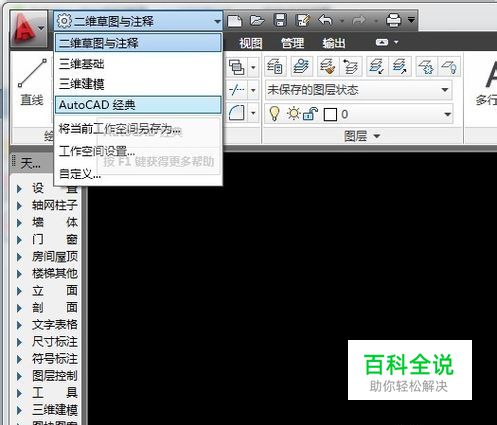Open the draw order dropdown arrow
497x425 pixels.
coord(253,67)
